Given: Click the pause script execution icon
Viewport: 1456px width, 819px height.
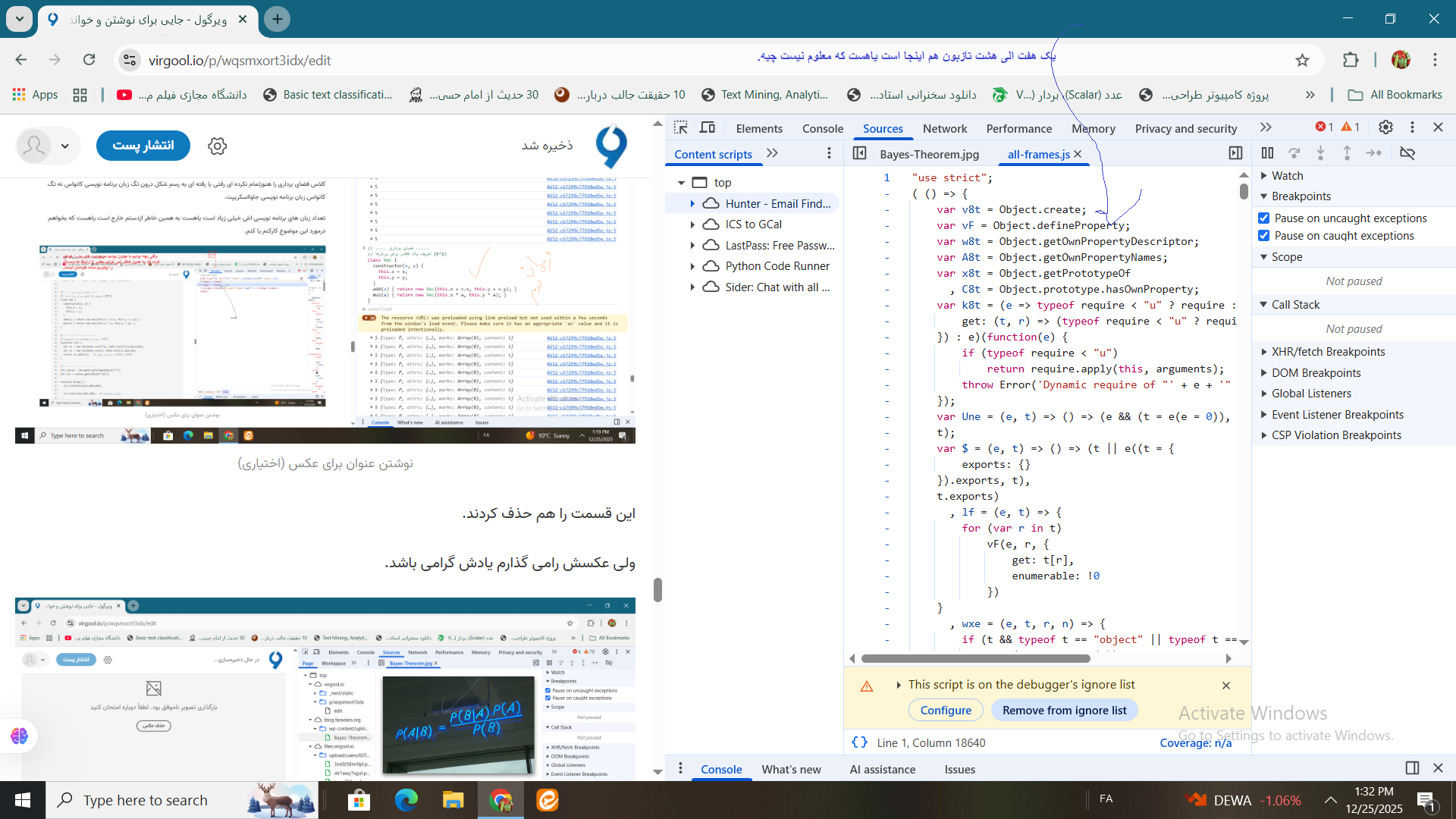Looking at the screenshot, I should (x=1267, y=153).
